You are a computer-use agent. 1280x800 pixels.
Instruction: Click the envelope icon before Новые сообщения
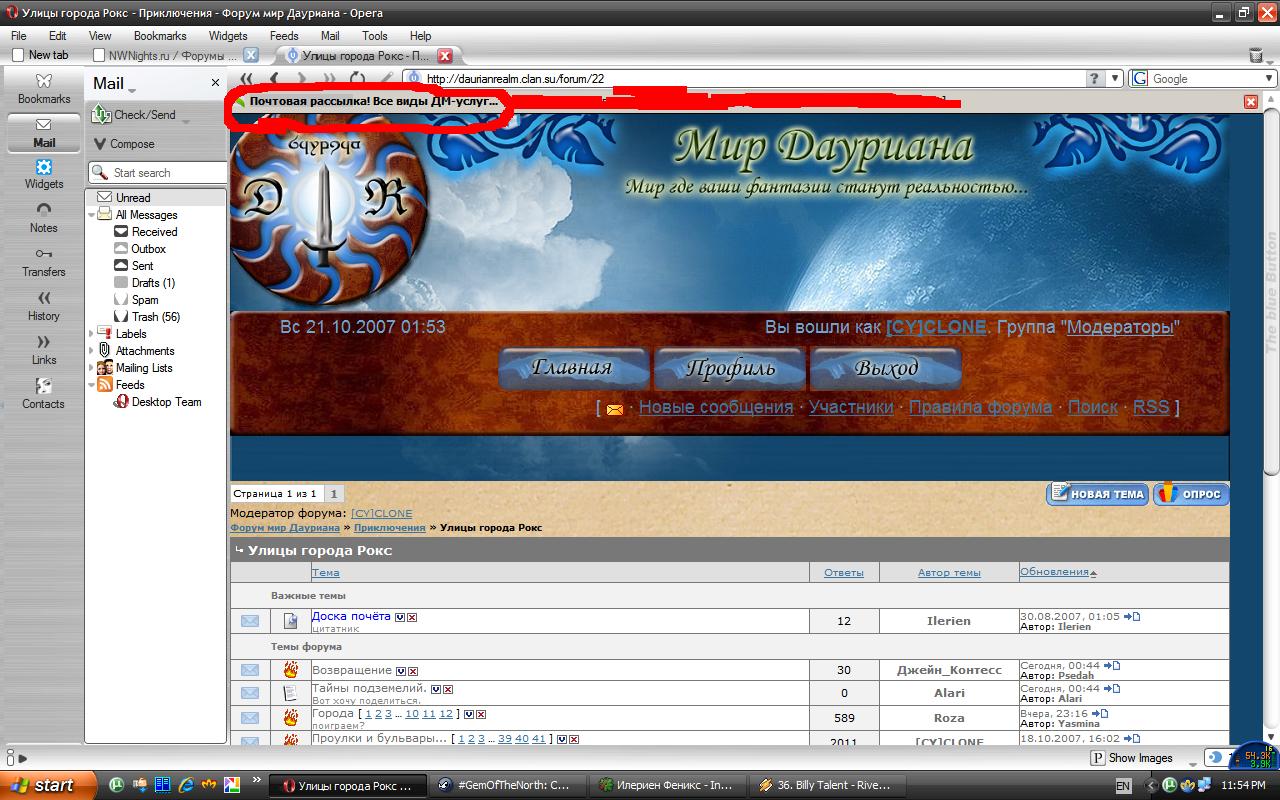(614, 409)
